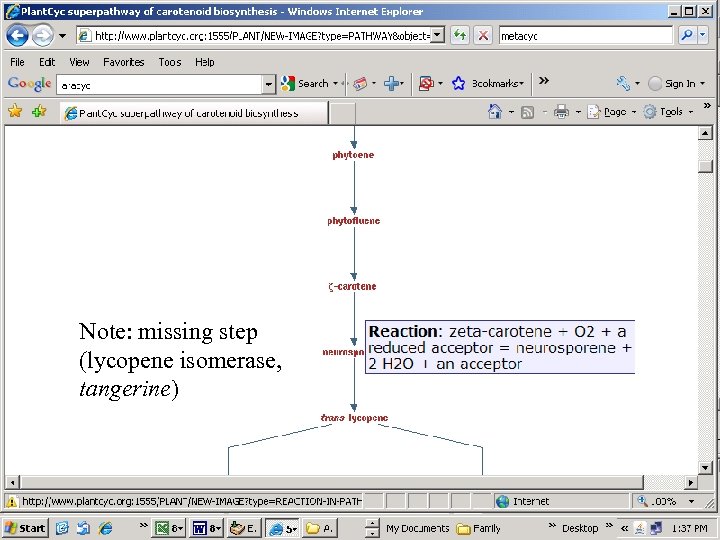Click the horizontal scrollbar right arrow
Viewport: 720px width, 540px height.
pos(691,483)
